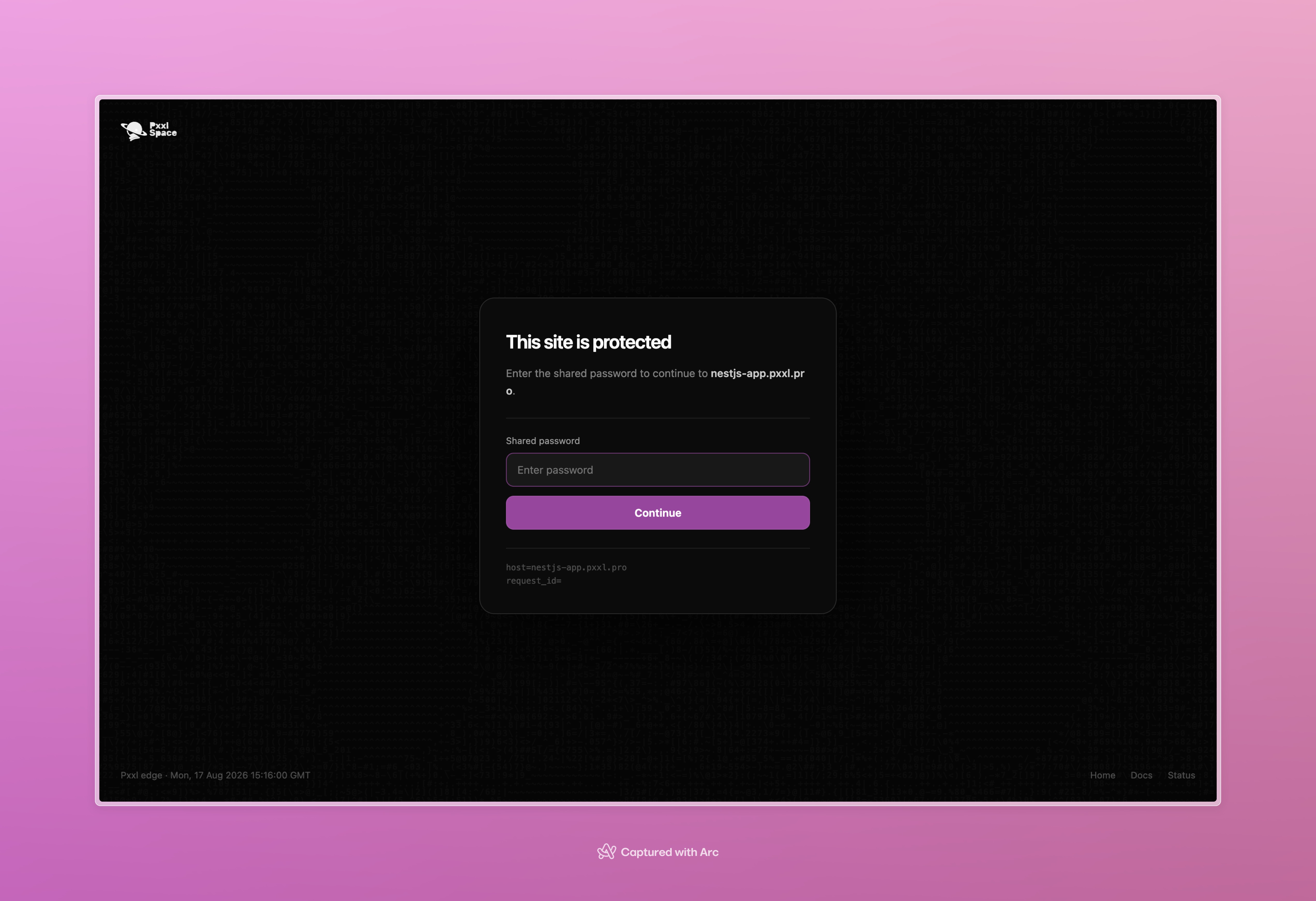Click the Pxxl edge timestamp text
The width and height of the screenshot is (1316, 901).
pyautogui.click(x=215, y=775)
